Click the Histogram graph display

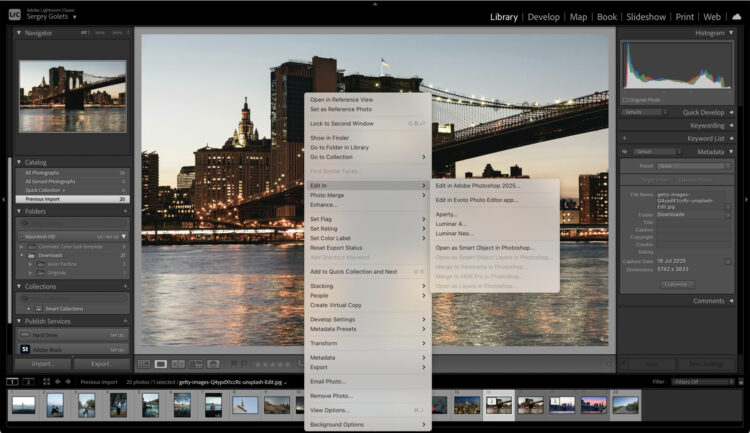pos(675,67)
